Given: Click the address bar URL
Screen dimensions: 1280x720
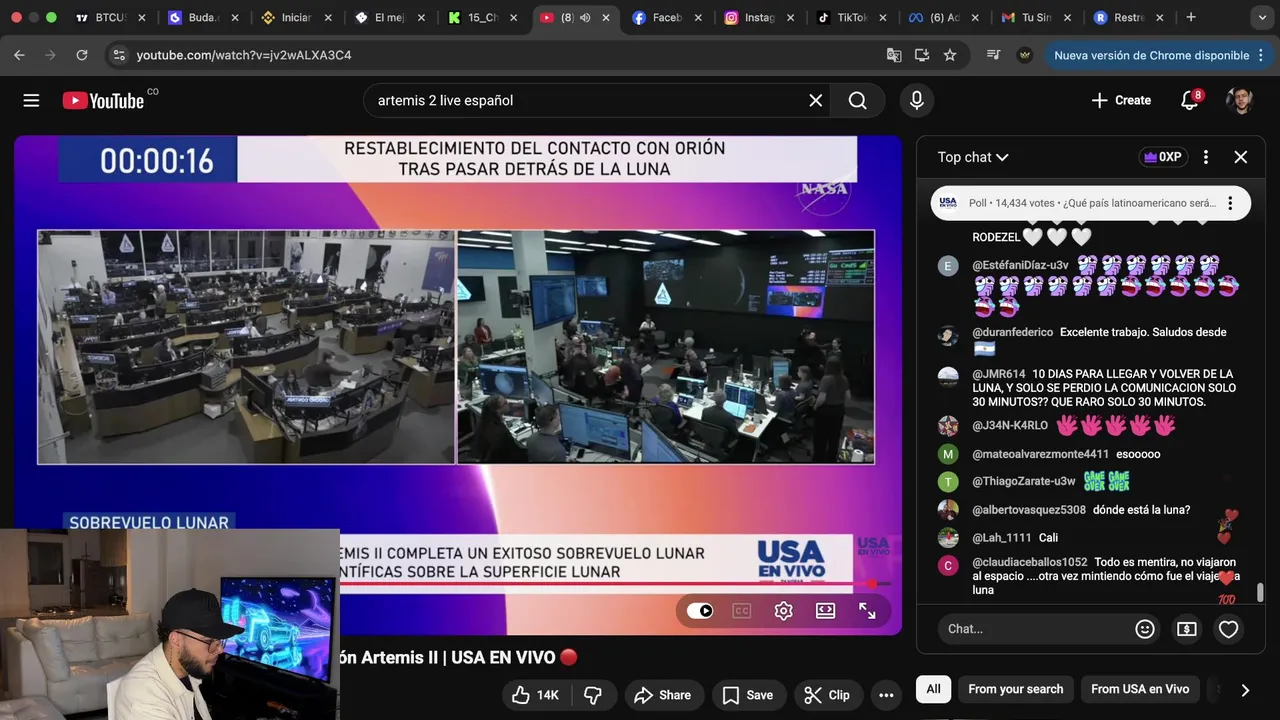Looking at the screenshot, I should pos(244,55).
